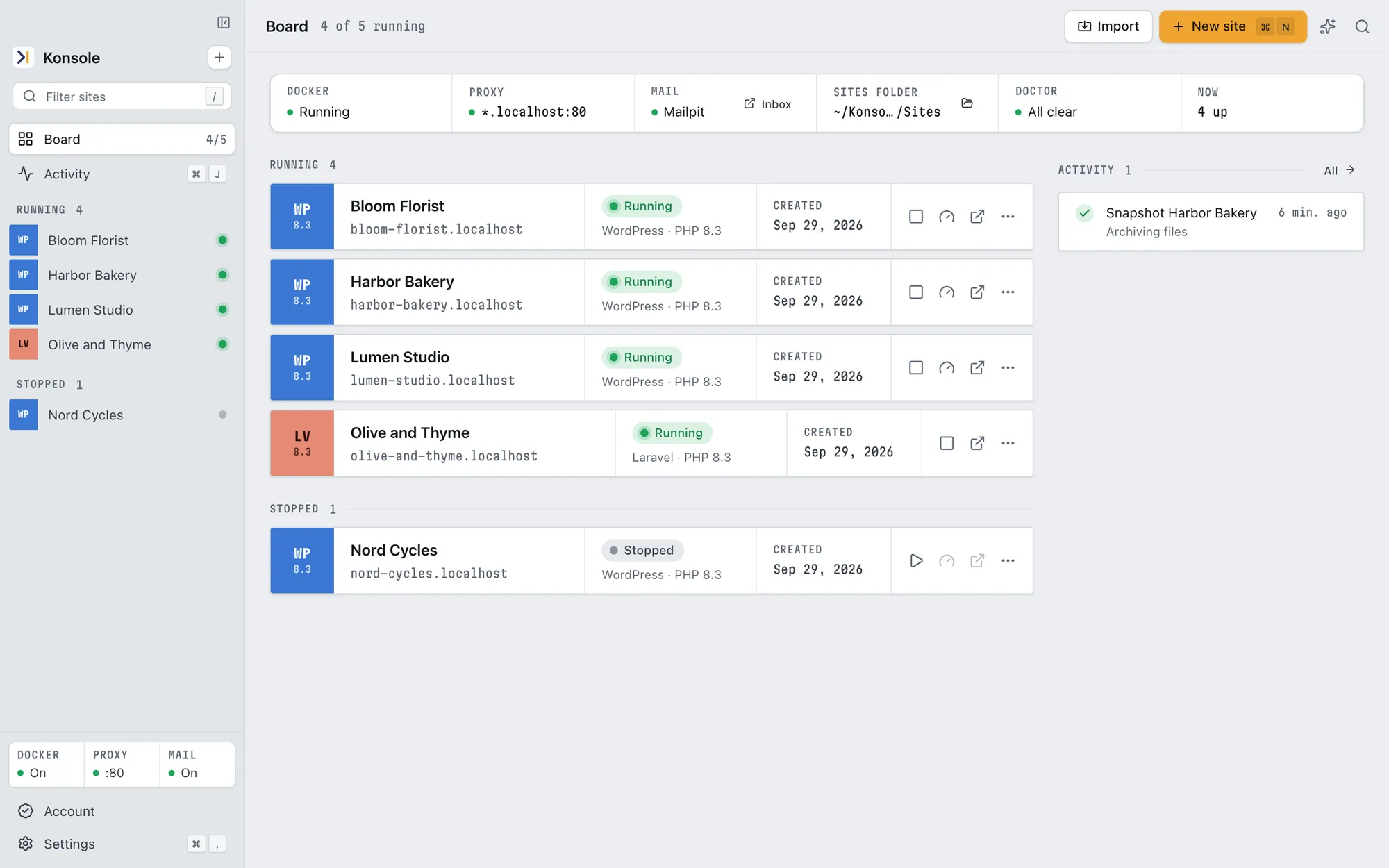The image size is (1389, 868).
Task: Expand Olive and Thyme more menu
Action: pyautogui.click(x=1008, y=444)
